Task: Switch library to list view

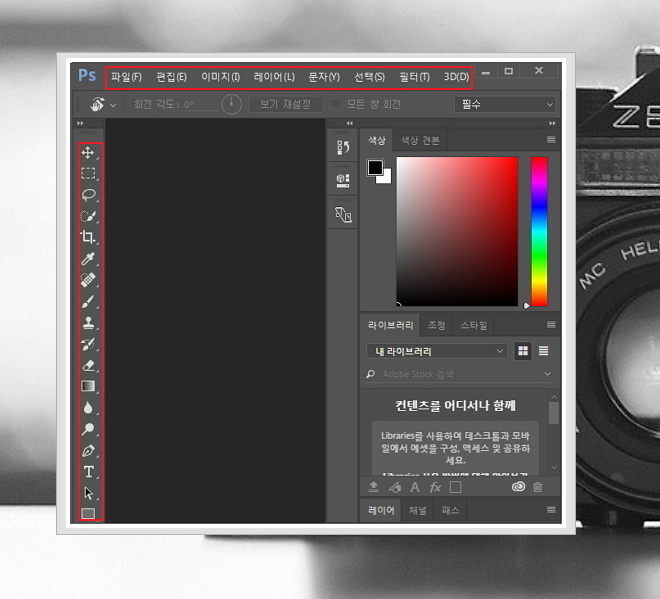Action: point(543,351)
